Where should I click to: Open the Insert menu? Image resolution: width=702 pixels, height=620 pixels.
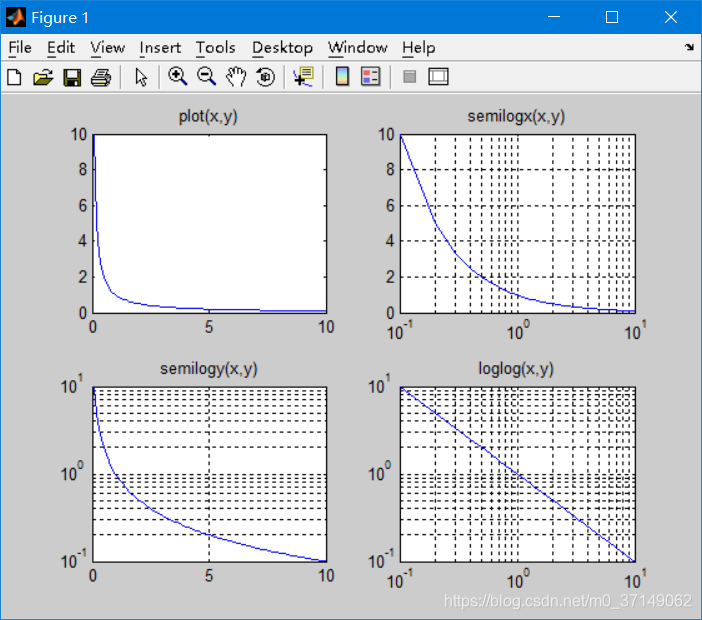point(160,47)
